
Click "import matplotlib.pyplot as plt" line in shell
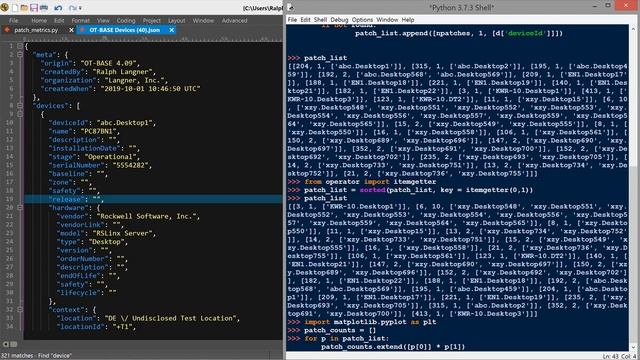tap(370, 322)
